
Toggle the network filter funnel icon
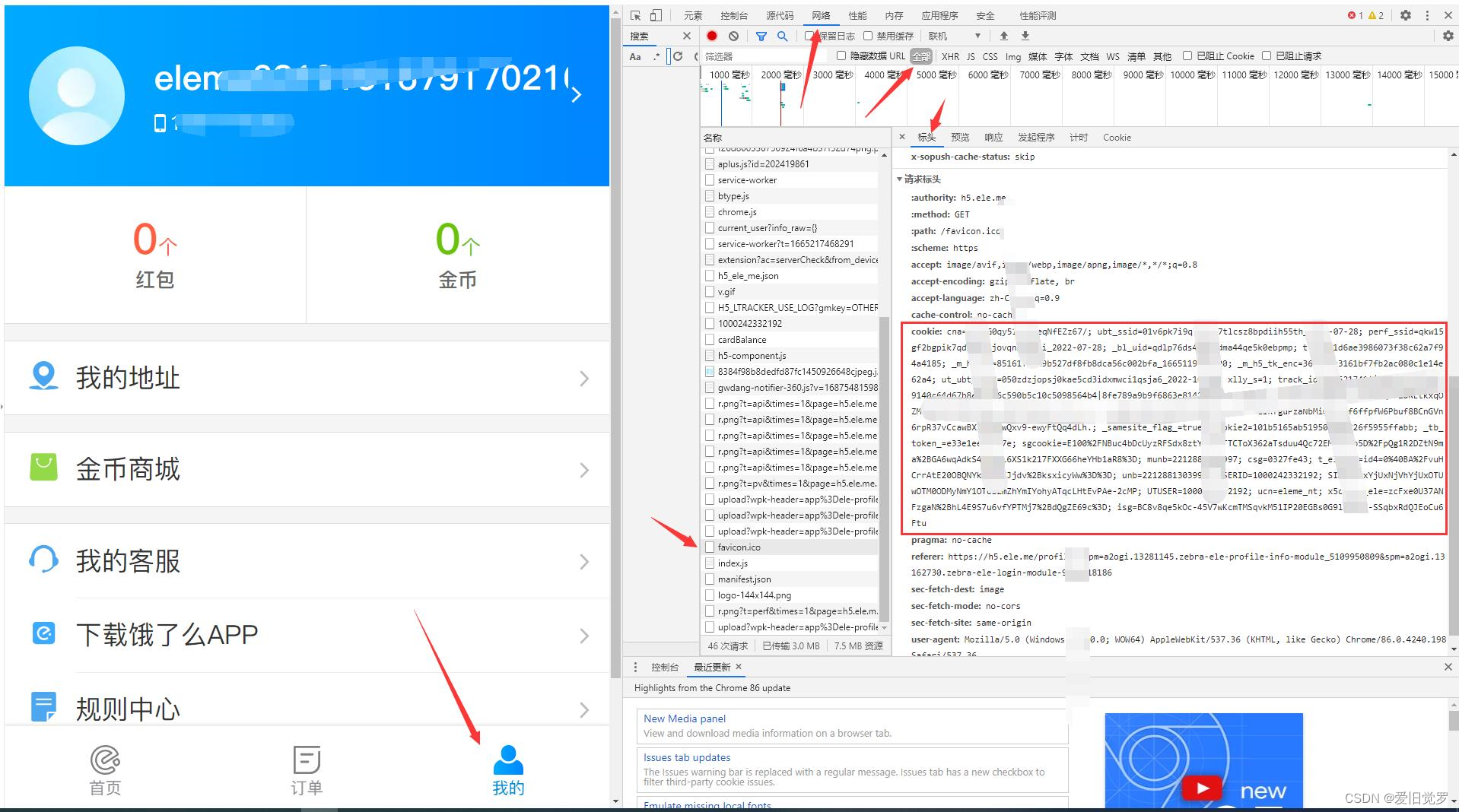point(761,36)
